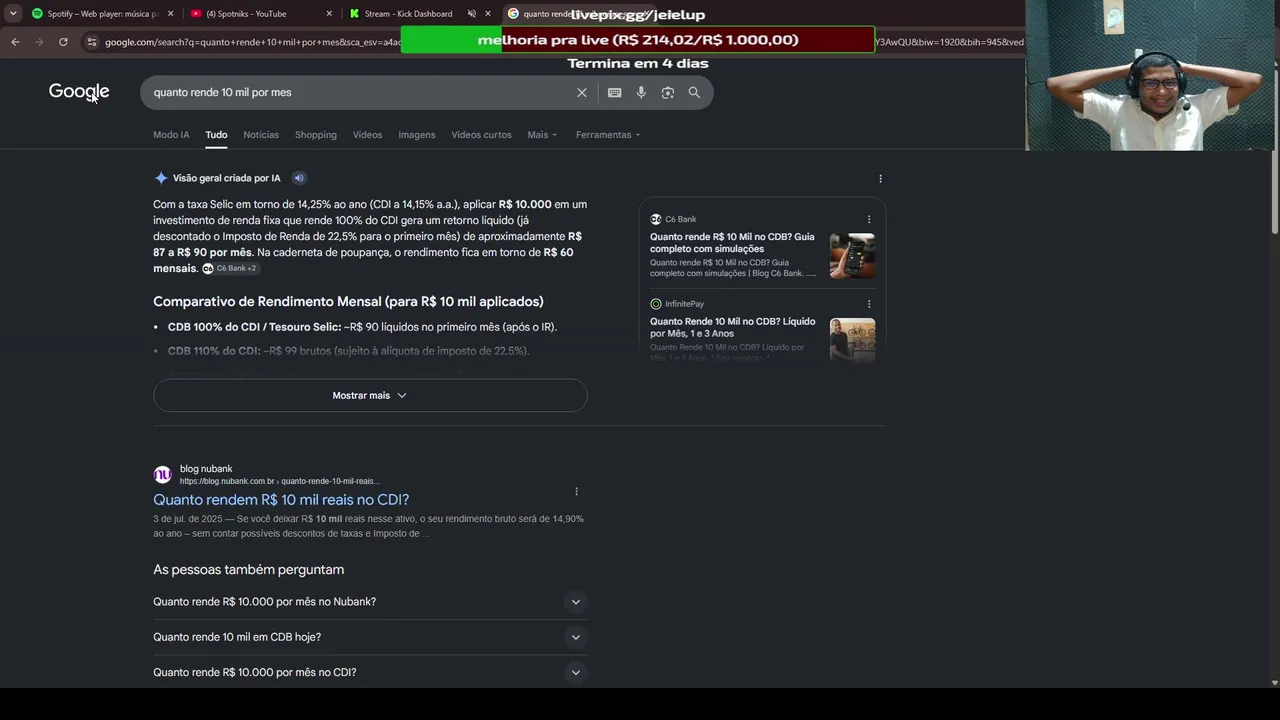Viewport: 1280px width, 720px height.
Task: Unmute the Kick Dashboard tab audio
Action: click(472, 14)
